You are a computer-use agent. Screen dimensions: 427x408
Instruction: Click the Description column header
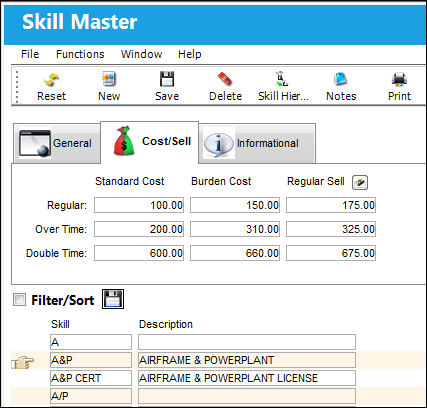(x=166, y=324)
